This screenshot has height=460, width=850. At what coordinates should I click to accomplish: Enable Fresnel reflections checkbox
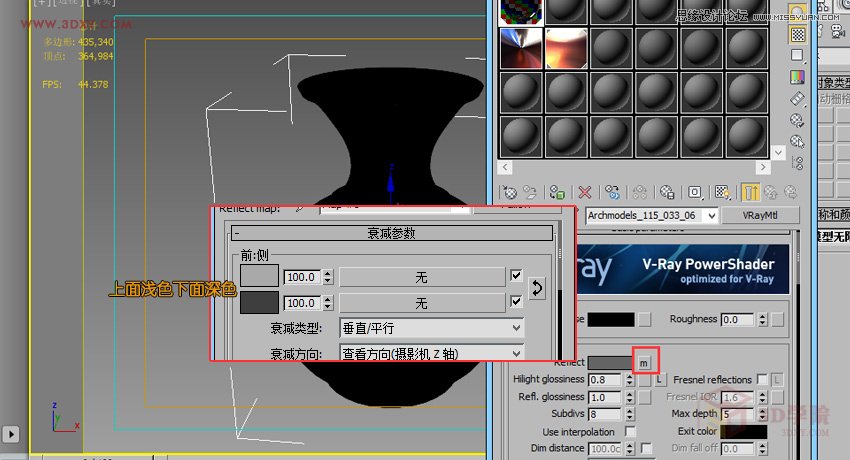tap(762, 379)
